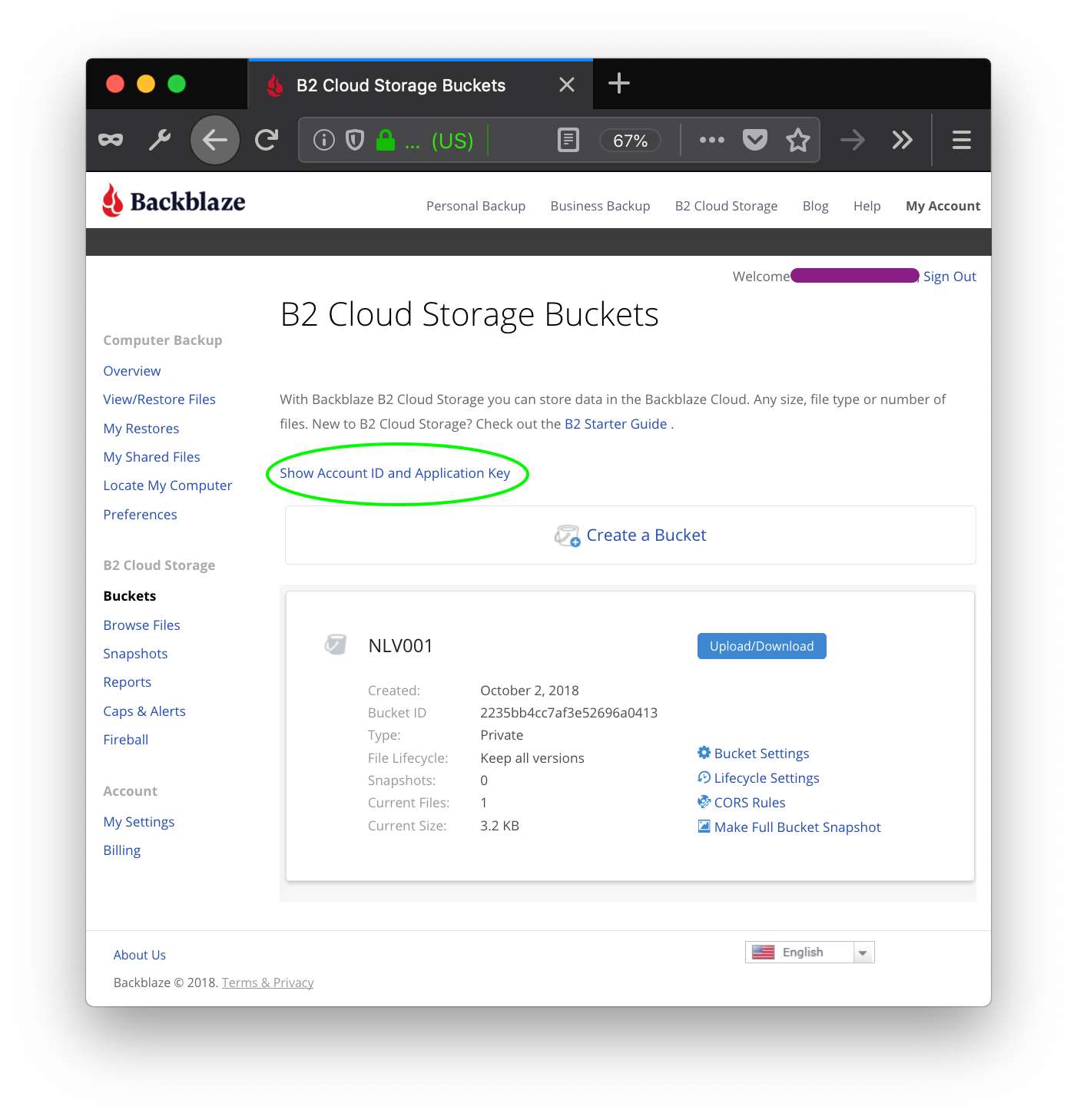Expand the toolbar overflow chevrons
This screenshot has height=1120, width=1077.
click(903, 140)
